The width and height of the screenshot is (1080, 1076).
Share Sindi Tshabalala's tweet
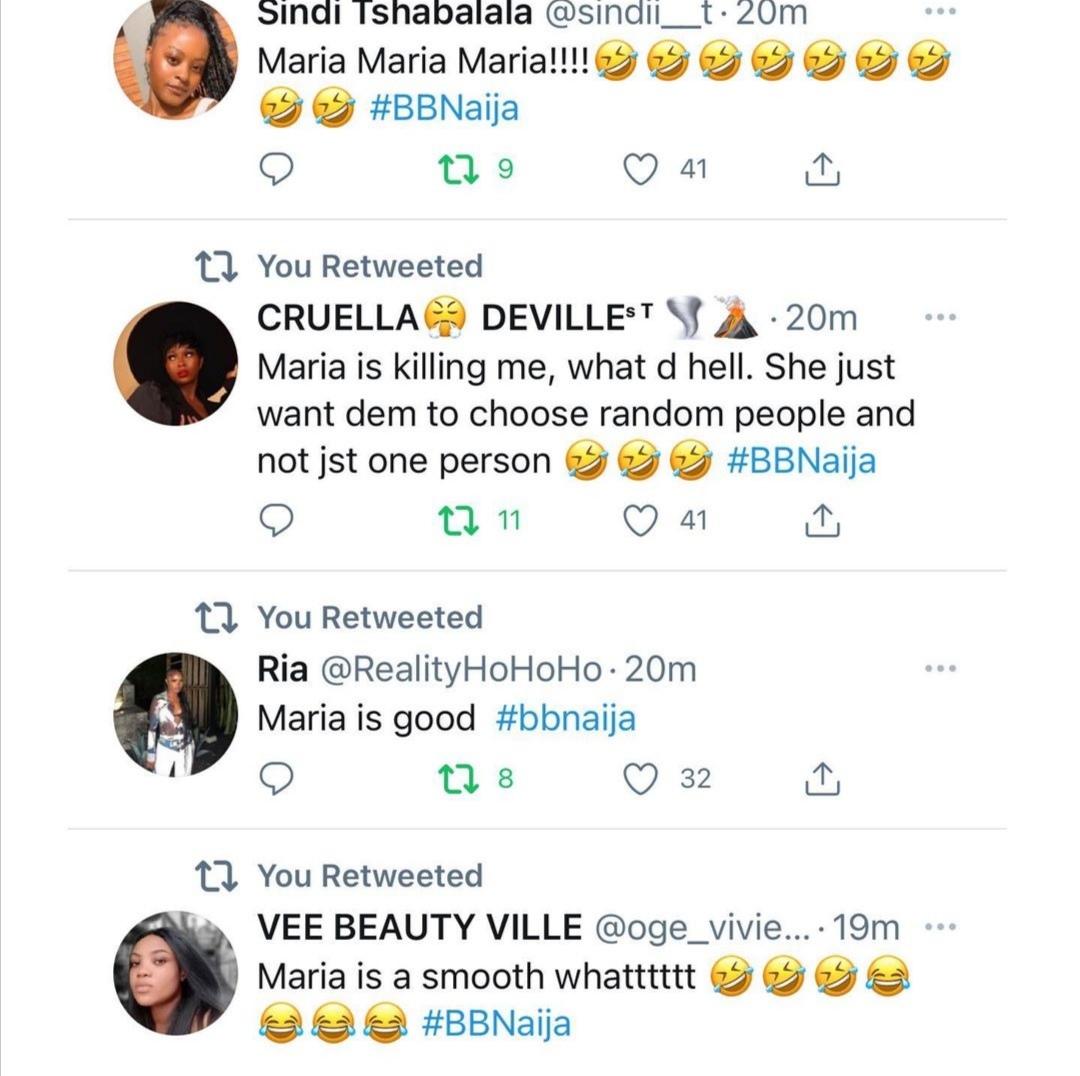point(823,170)
